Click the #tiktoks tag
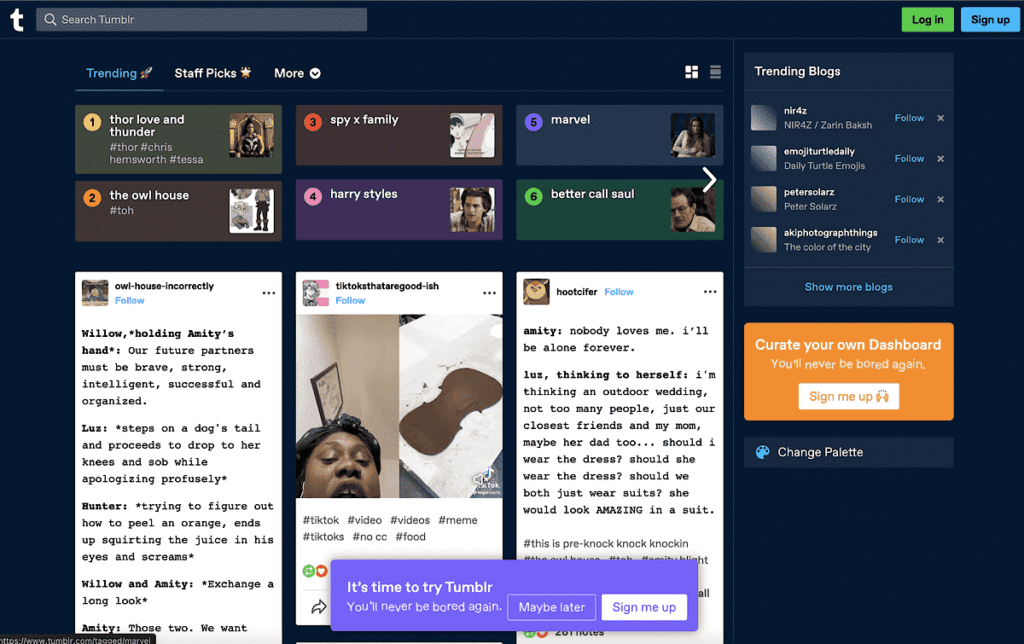 pos(323,537)
